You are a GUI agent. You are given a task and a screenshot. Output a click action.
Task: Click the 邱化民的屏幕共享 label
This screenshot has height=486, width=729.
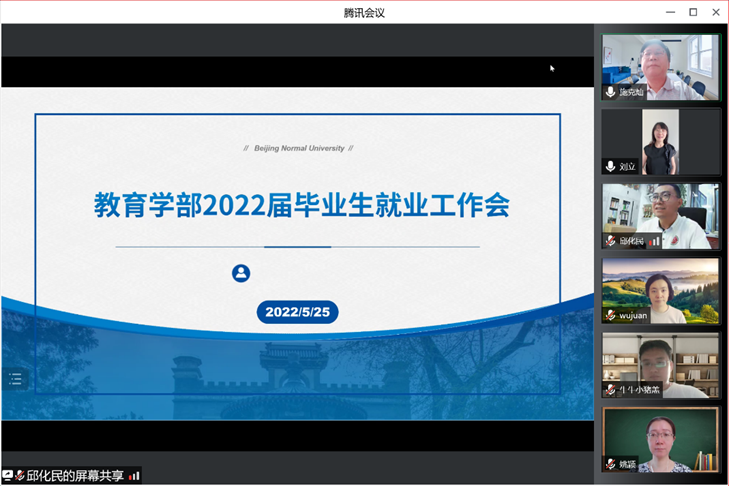(x=75, y=476)
